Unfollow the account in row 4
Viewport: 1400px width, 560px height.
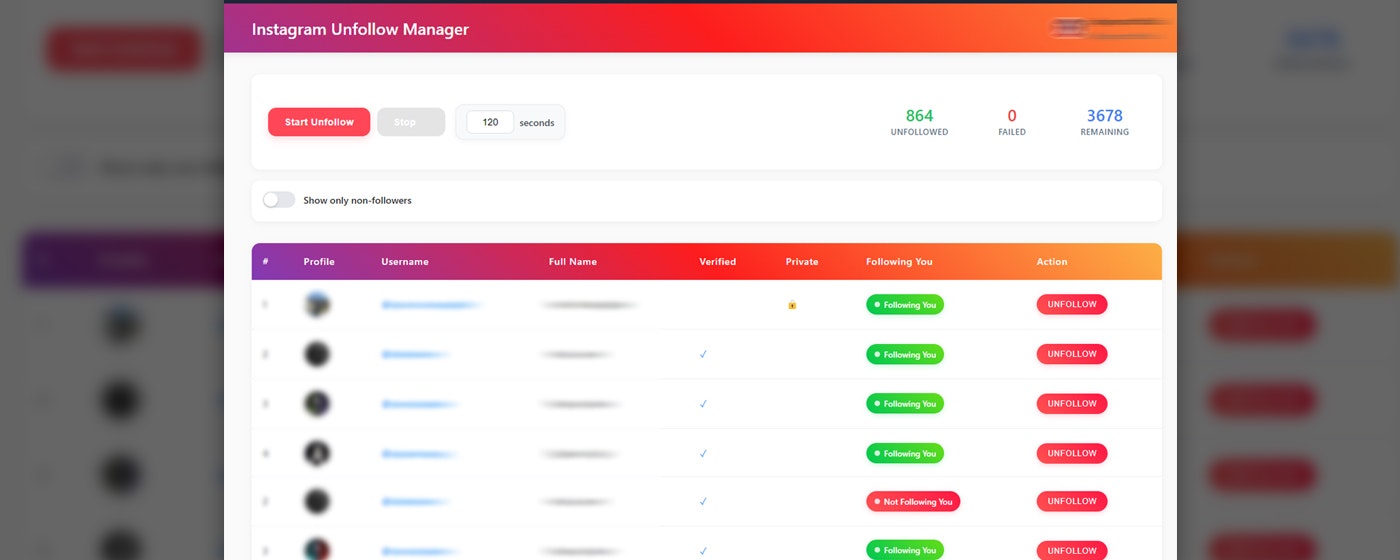(1072, 453)
